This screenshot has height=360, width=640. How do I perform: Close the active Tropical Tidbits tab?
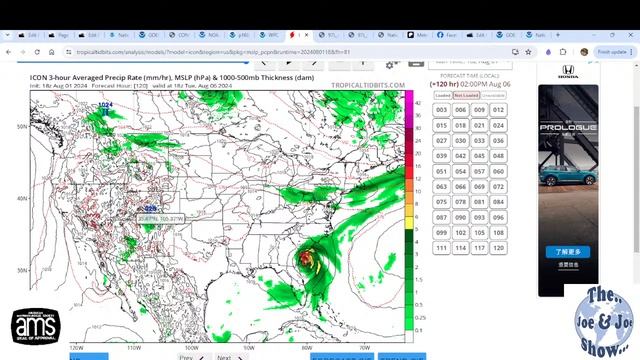307,35
